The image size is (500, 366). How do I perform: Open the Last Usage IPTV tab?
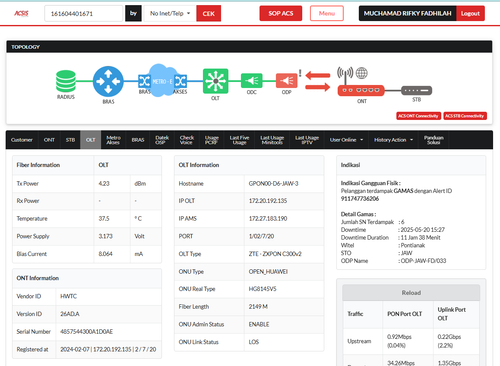click(x=307, y=140)
